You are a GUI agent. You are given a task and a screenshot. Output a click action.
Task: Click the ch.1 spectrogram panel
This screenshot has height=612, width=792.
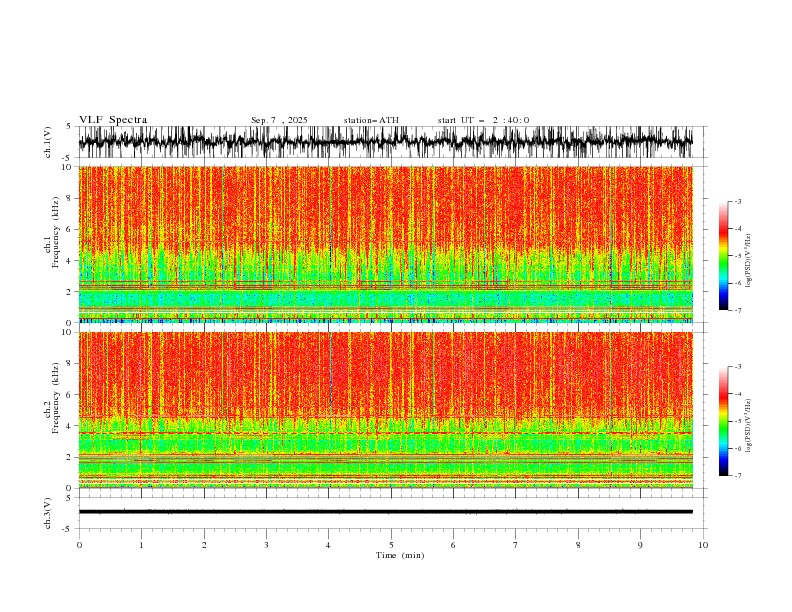tap(385, 244)
